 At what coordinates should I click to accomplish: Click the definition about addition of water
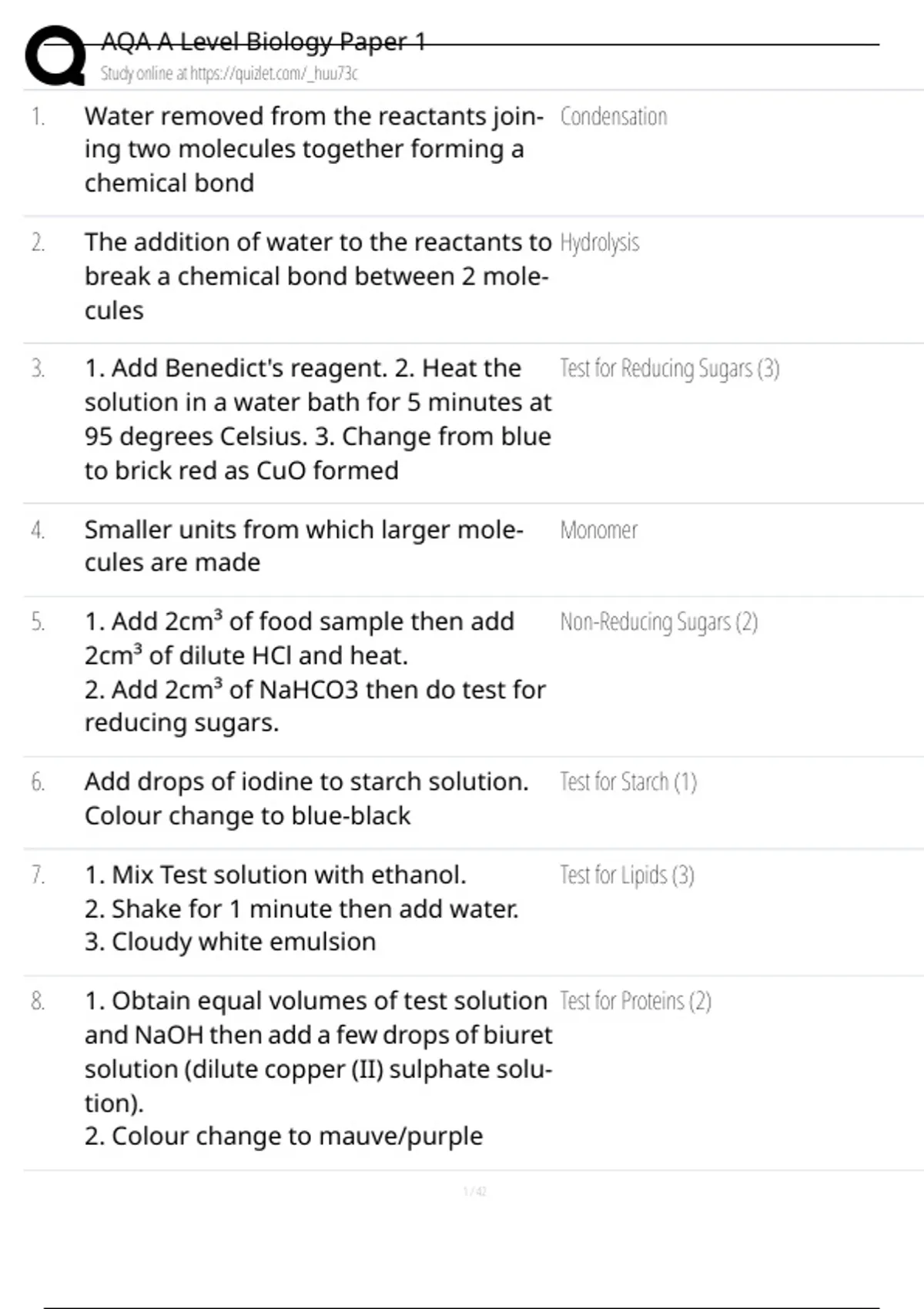tap(316, 276)
